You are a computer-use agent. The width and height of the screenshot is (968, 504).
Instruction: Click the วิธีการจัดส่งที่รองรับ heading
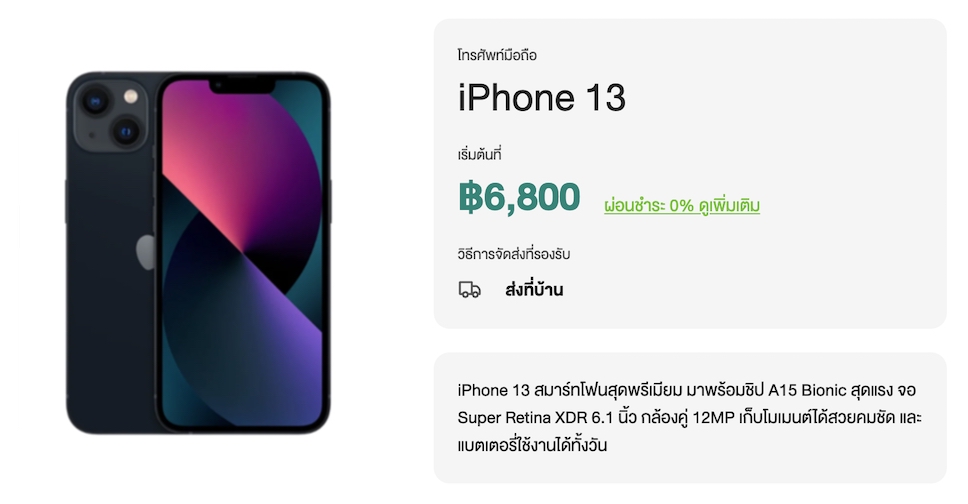514,254
